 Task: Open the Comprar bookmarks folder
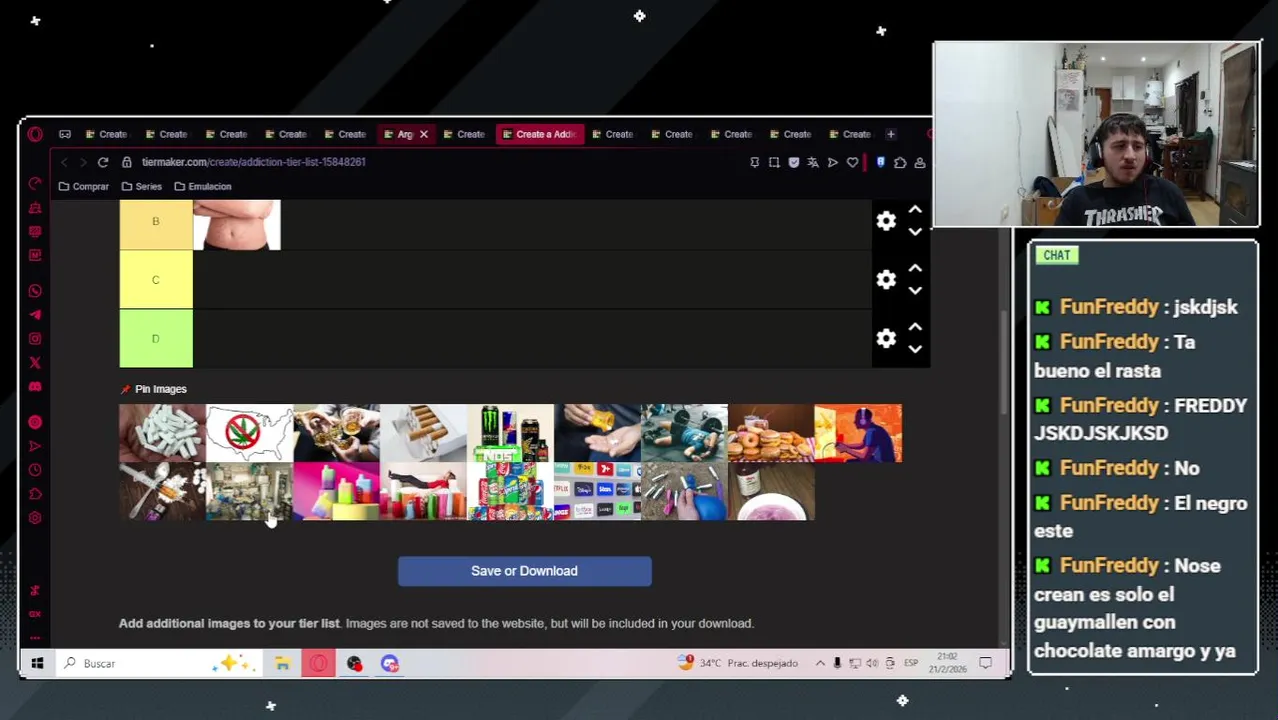[84, 186]
